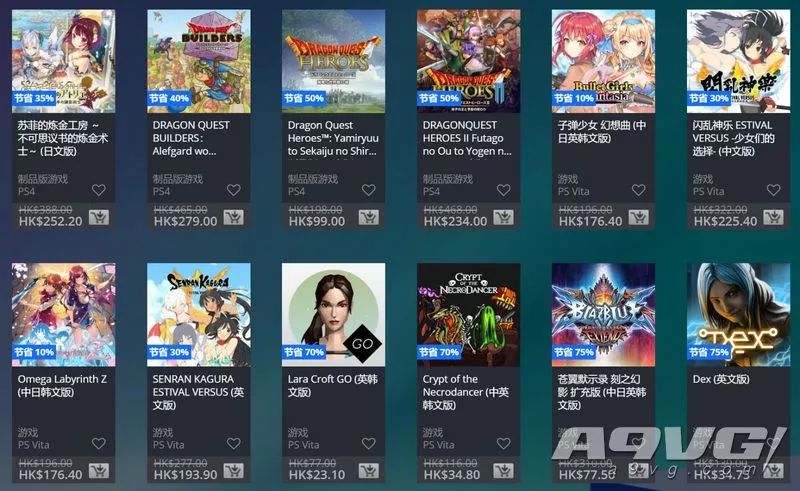Toggle wishlist heart for Lara Croft GO
The image size is (800, 491).
click(x=368, y=444)
